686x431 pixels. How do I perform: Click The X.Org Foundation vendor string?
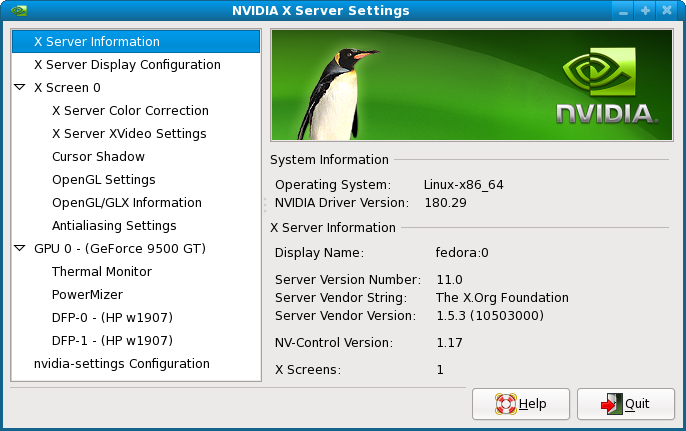(x=502, y=298)
